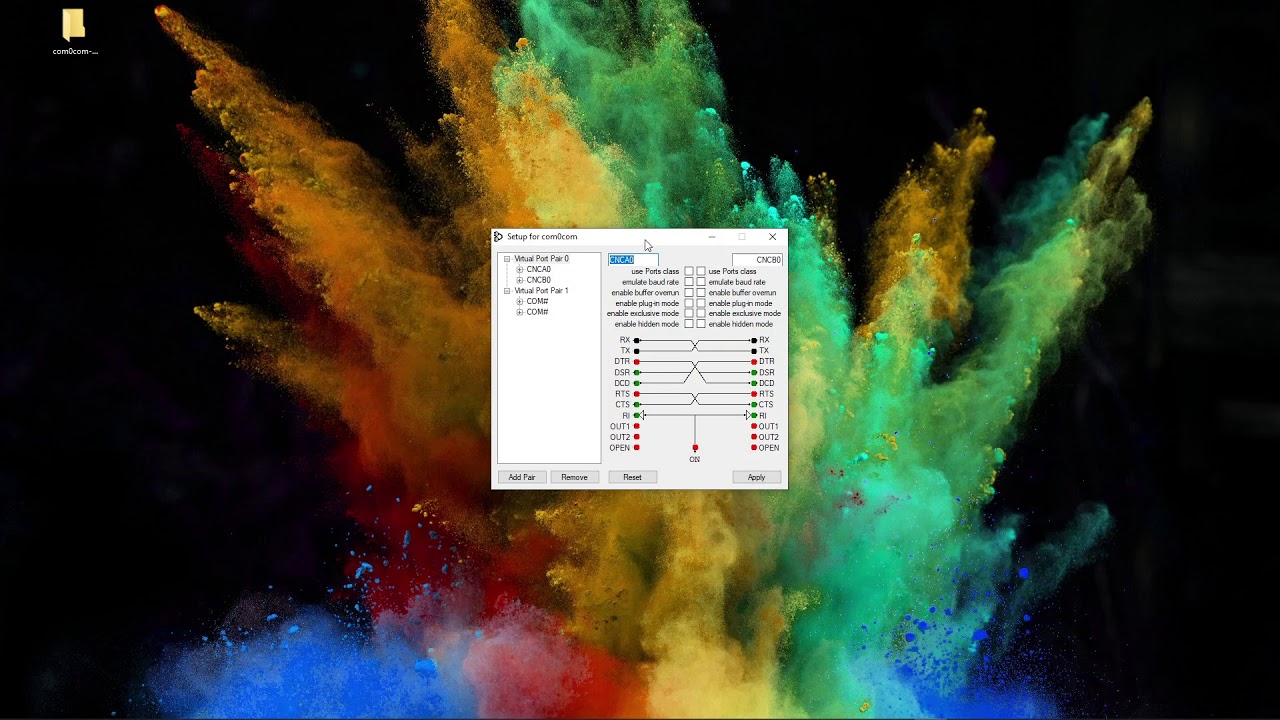Enable use Ports class for CNCA0
Image resolution: width=1280 pixels, height=720 pixels.
[x=688, y=272]
